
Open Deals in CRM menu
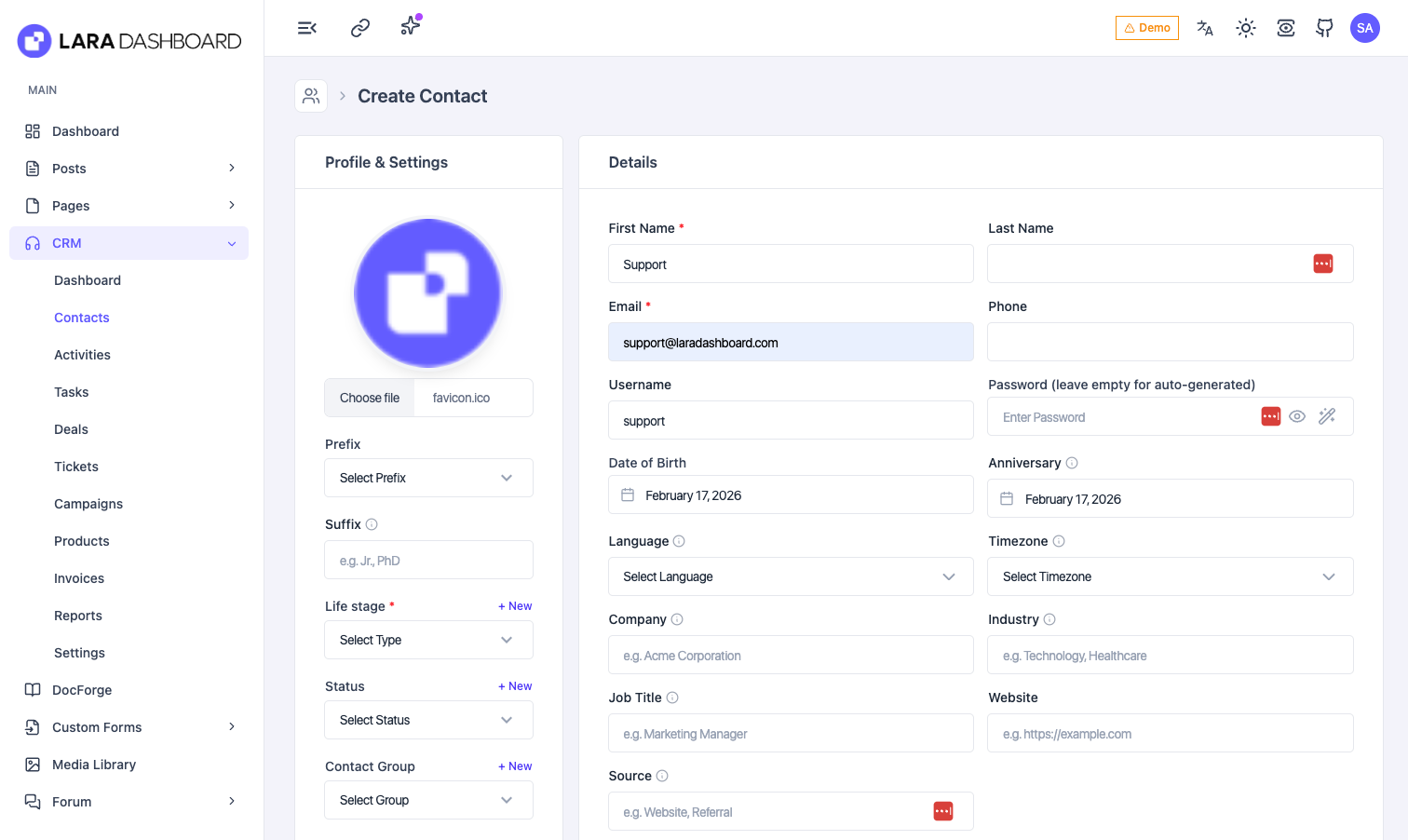(71, 429)
